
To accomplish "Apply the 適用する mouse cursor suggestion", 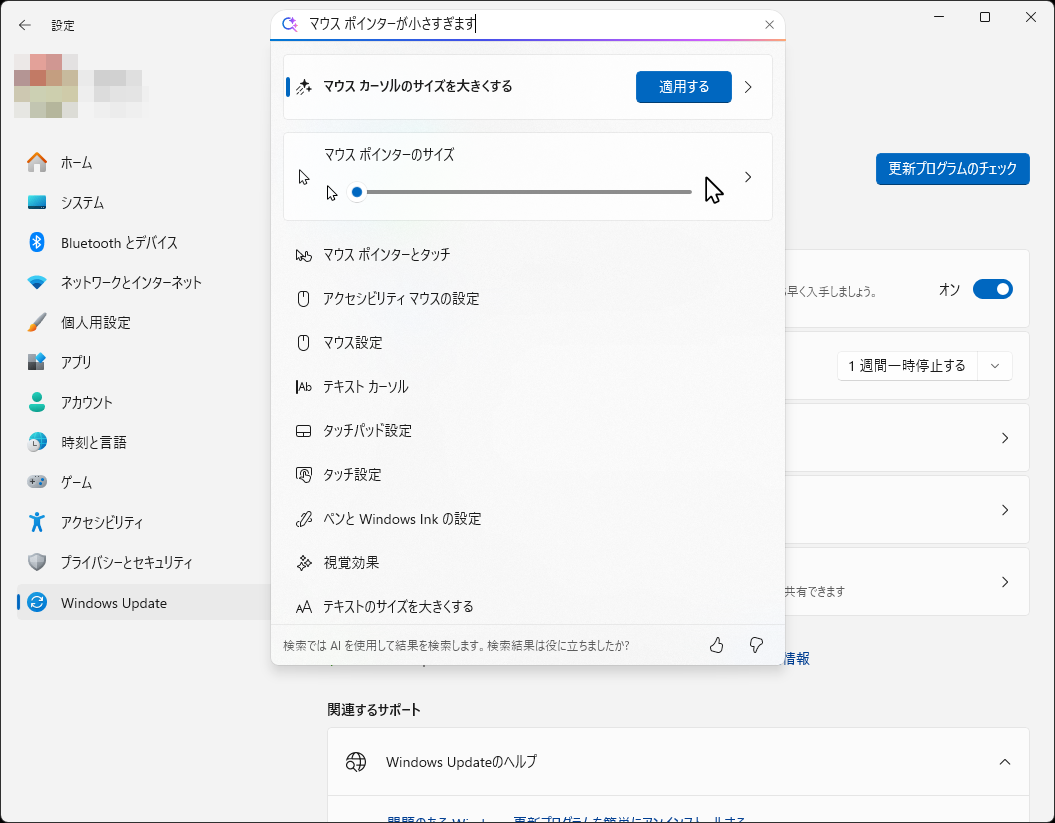I will pos(683,87).
